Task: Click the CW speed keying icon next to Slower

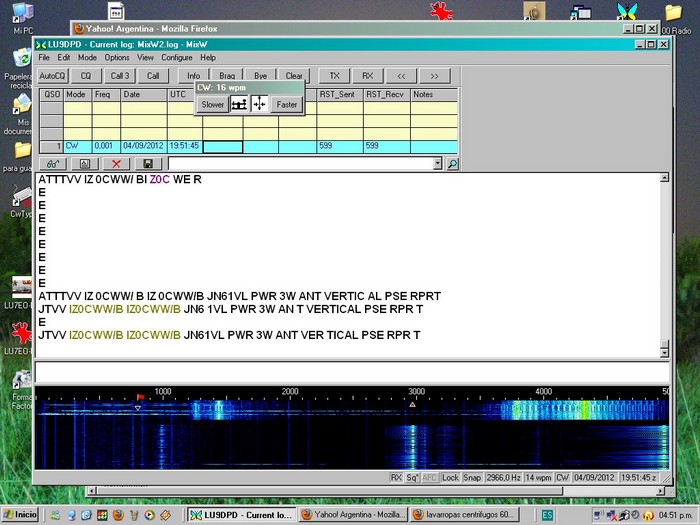Action: 239,104
